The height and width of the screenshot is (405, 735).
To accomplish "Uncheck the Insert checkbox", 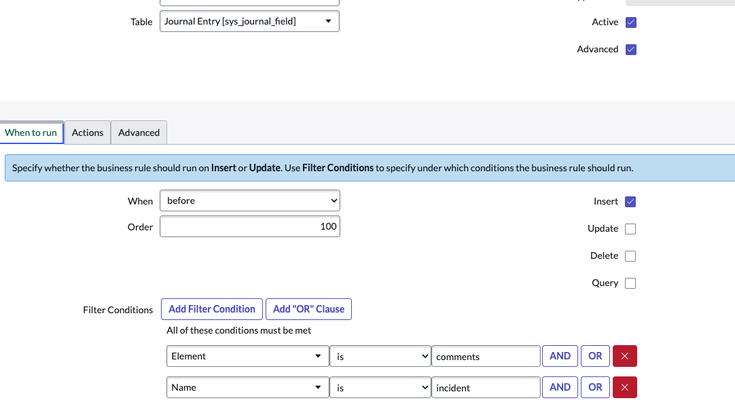I will click(630, 202).
